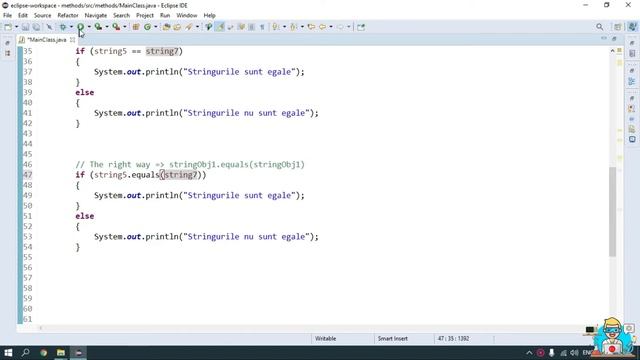
Task: Click the Save All icon
Action: (x=36, y=27)
